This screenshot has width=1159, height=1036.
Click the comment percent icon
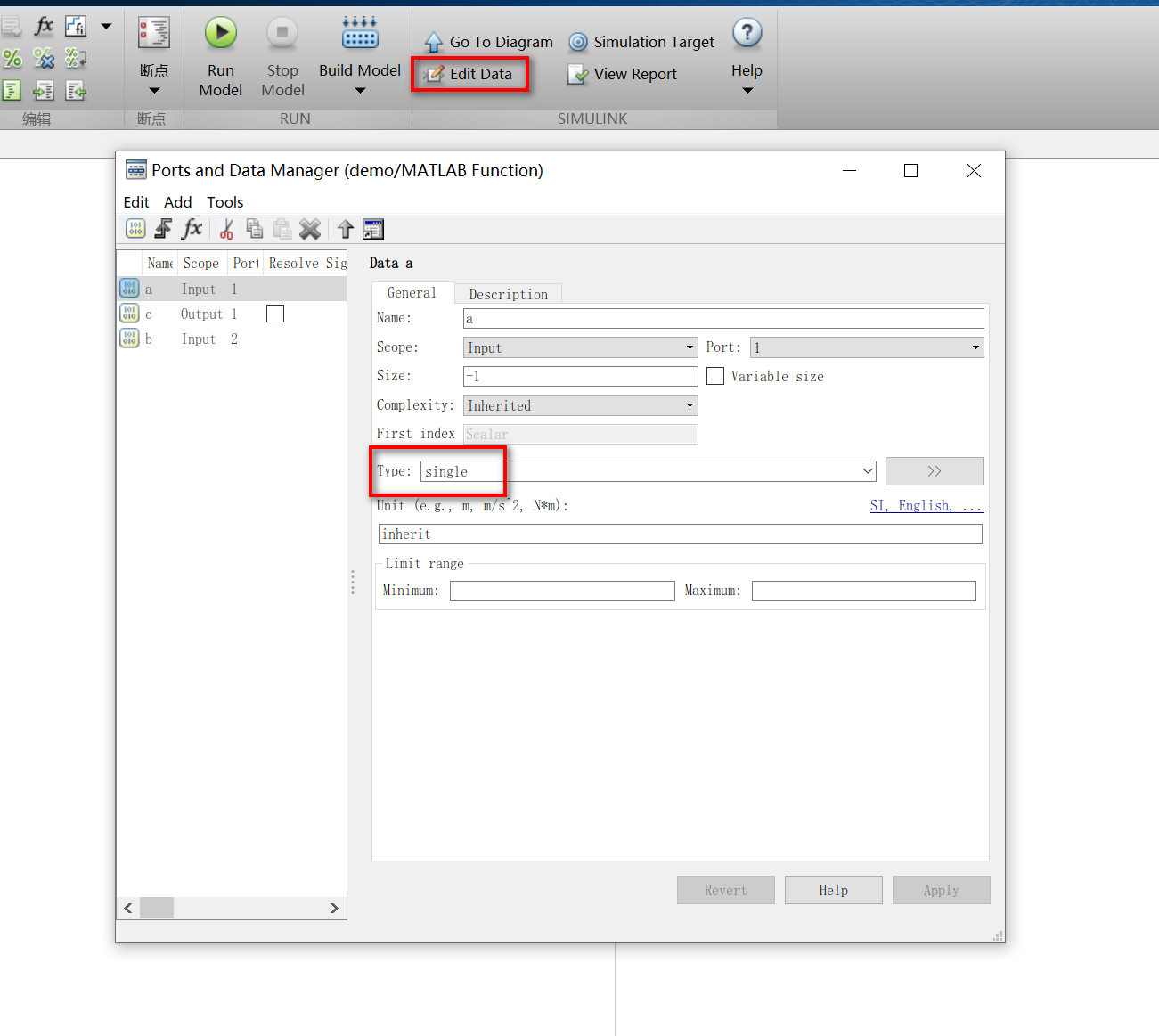(x=12, y=59)
